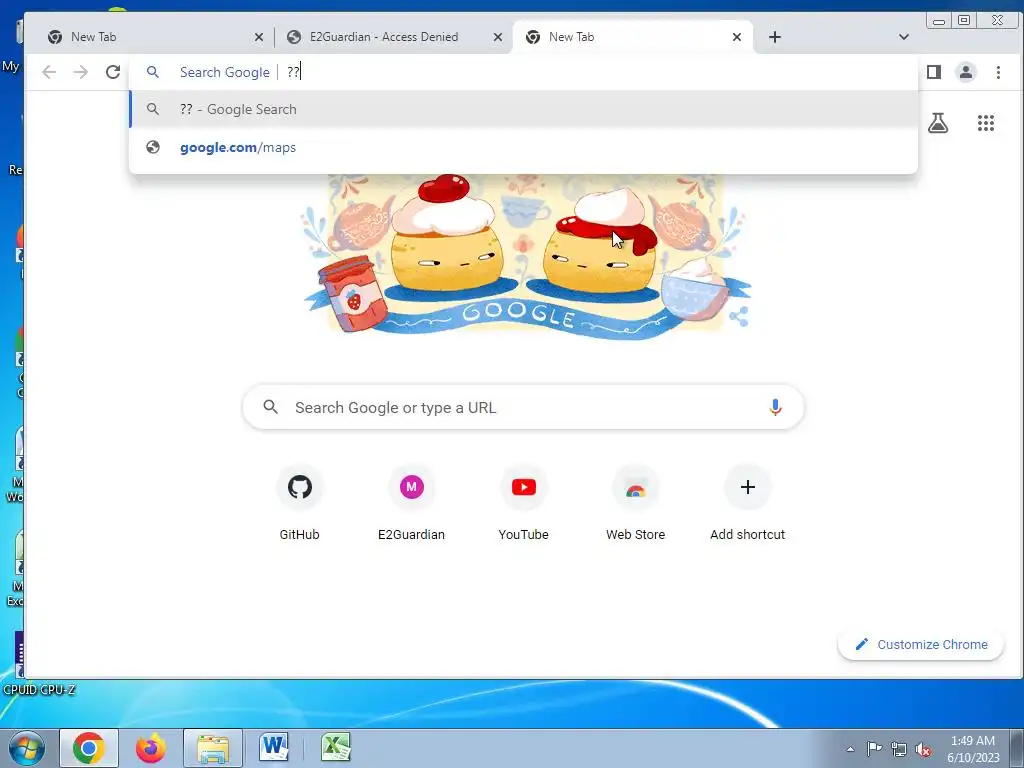
Task: Show hidden tray icons arrow
Action: (x=850, y=749)
